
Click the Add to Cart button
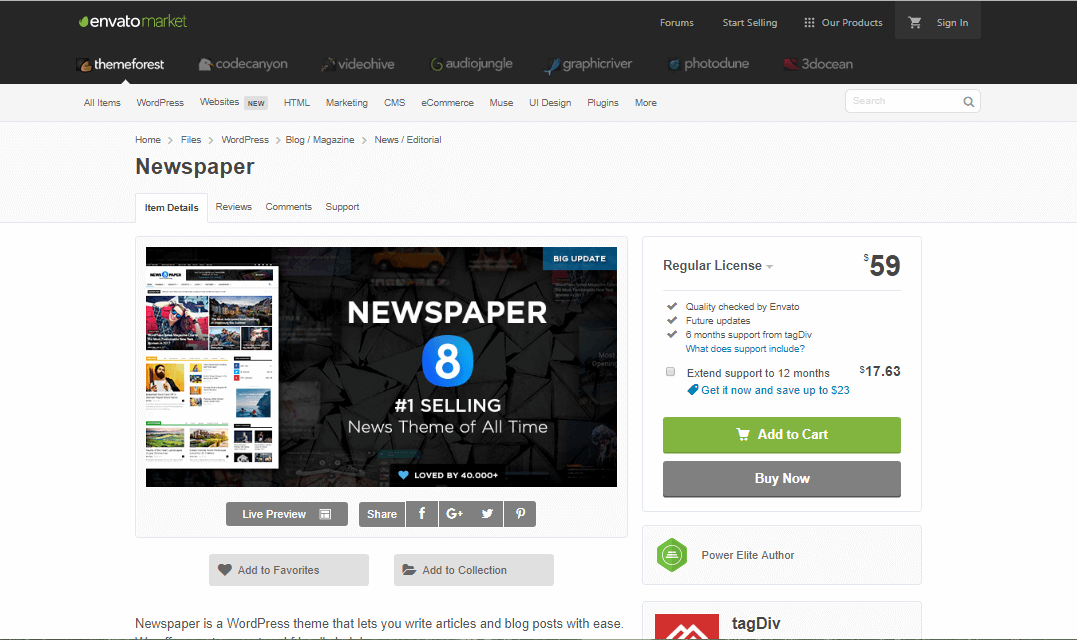pos(782,435)
